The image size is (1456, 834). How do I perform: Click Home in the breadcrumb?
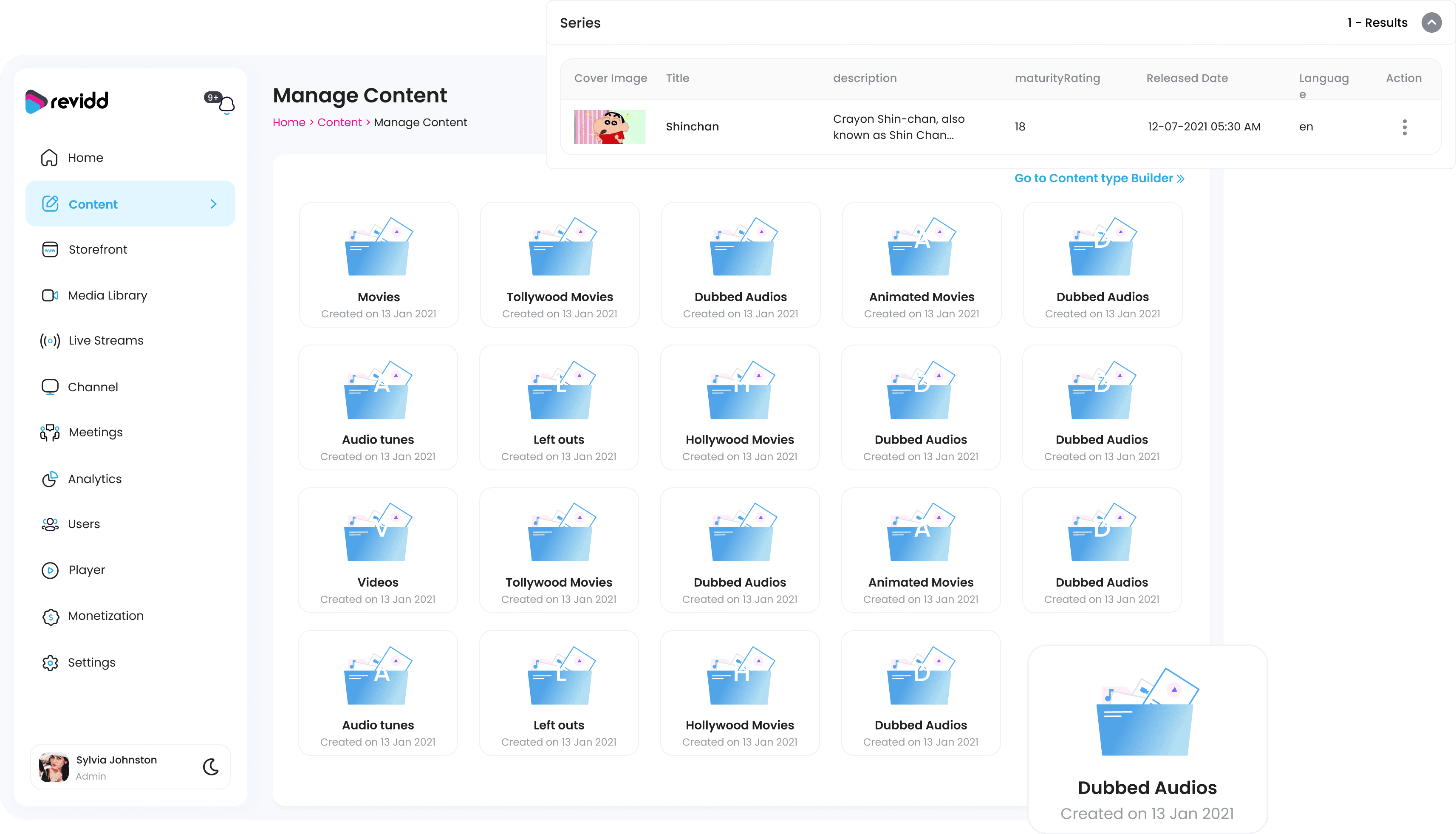[x=288, y=123]
